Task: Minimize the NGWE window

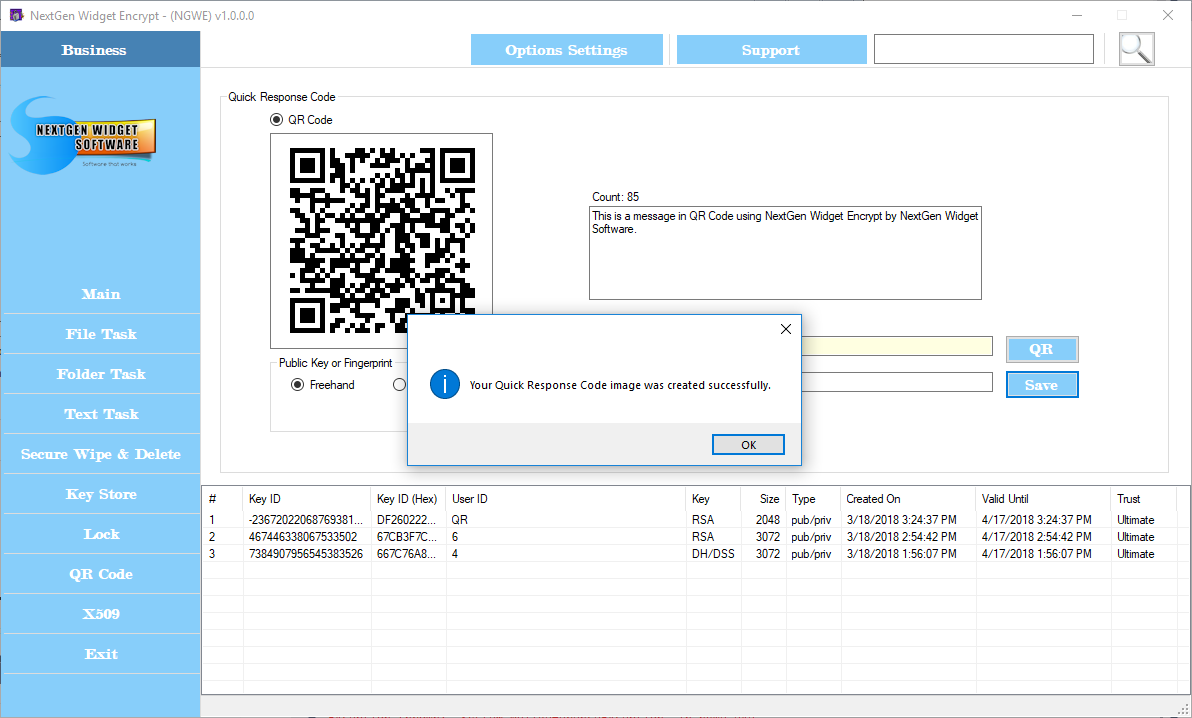Action: (x=1076, y=15)
